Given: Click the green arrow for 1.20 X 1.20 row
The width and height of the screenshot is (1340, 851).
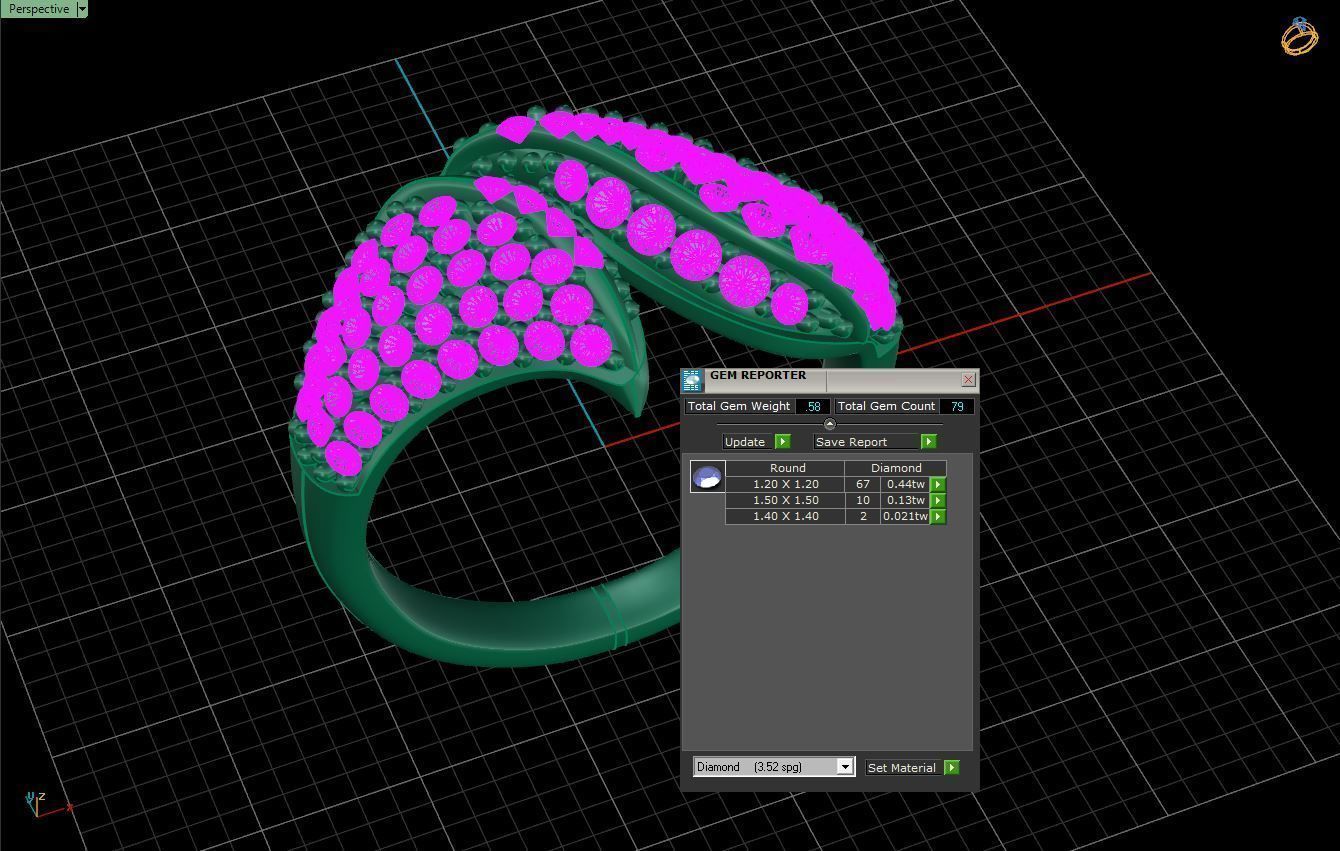Looking at the screenshot, I should coord(938,484).
